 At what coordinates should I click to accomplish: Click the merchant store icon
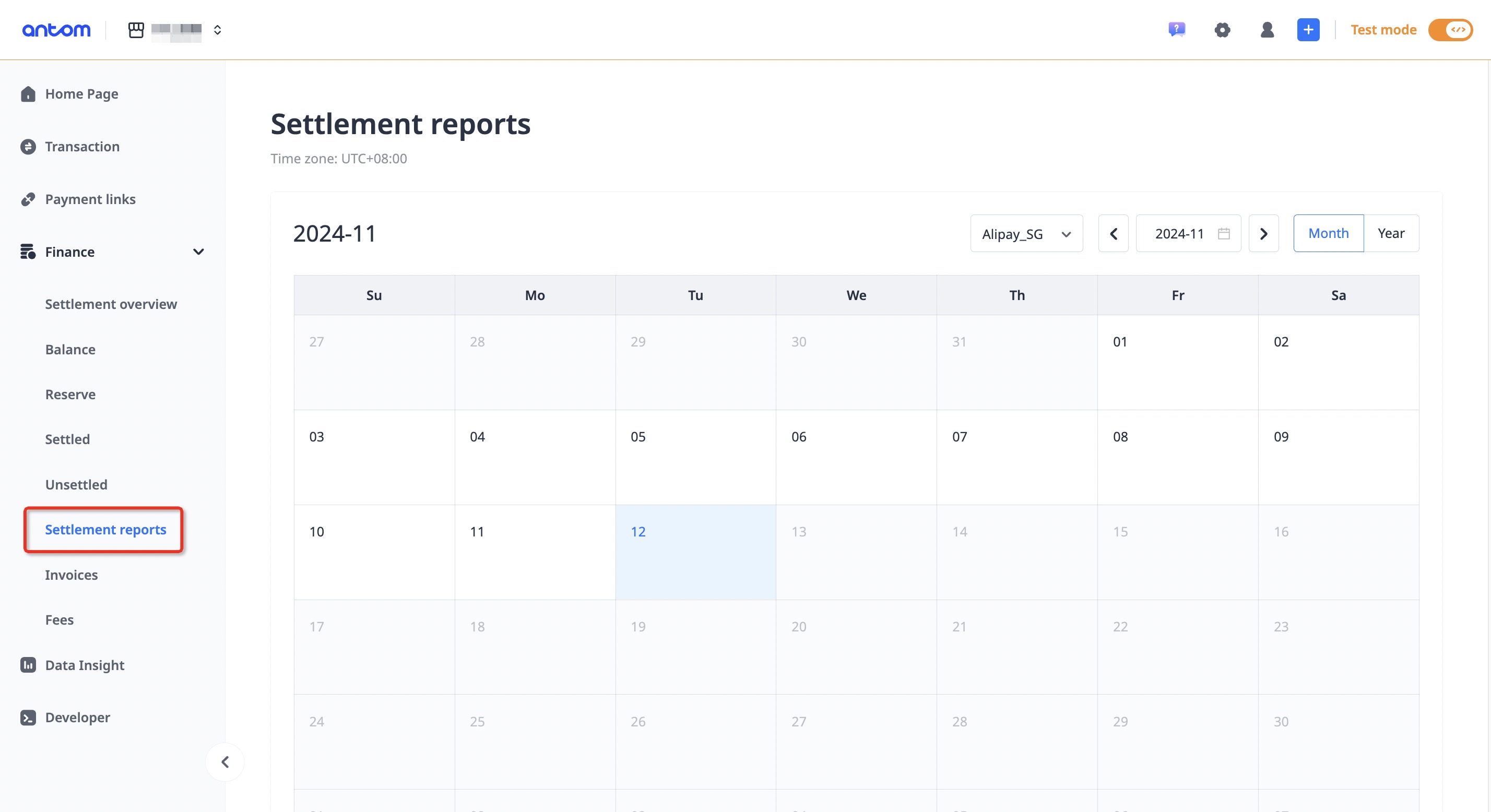coord(136,30)
